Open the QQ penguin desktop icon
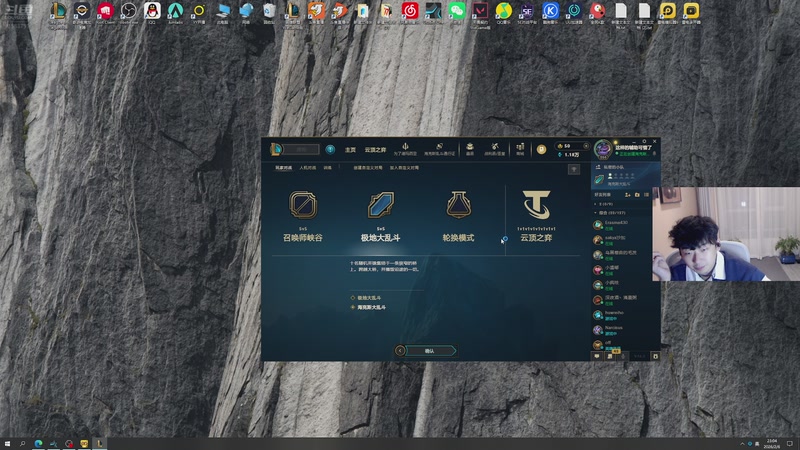 click(x=152, y=10)
